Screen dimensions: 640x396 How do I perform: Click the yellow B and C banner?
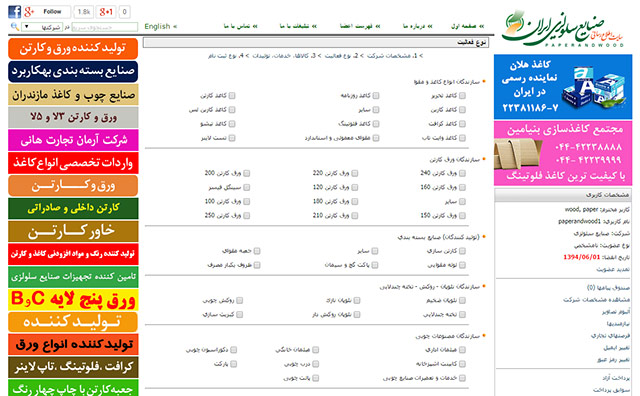73,299
